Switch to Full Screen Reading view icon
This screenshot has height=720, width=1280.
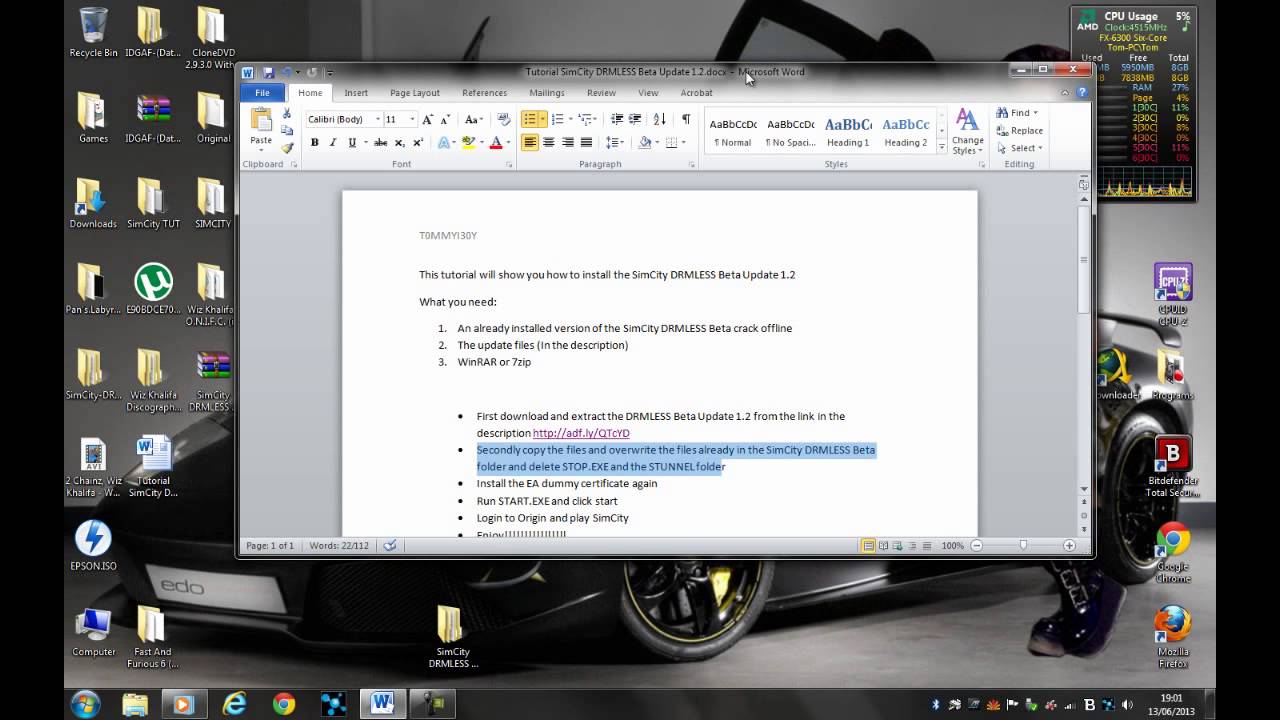click(883, 545)
